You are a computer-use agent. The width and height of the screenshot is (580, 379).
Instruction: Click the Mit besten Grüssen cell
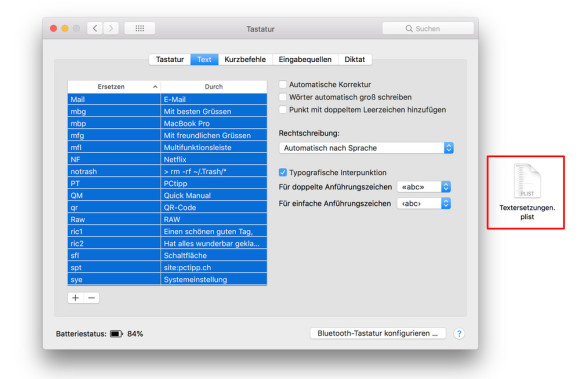(x=214, y=111)
